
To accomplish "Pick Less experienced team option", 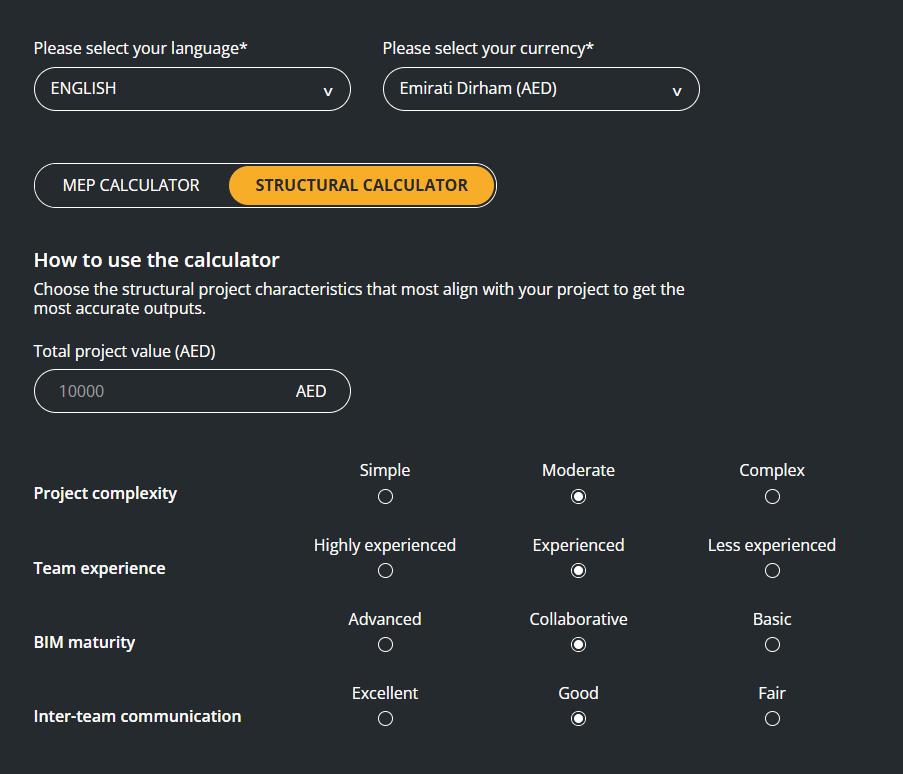I will click(772, 571).
